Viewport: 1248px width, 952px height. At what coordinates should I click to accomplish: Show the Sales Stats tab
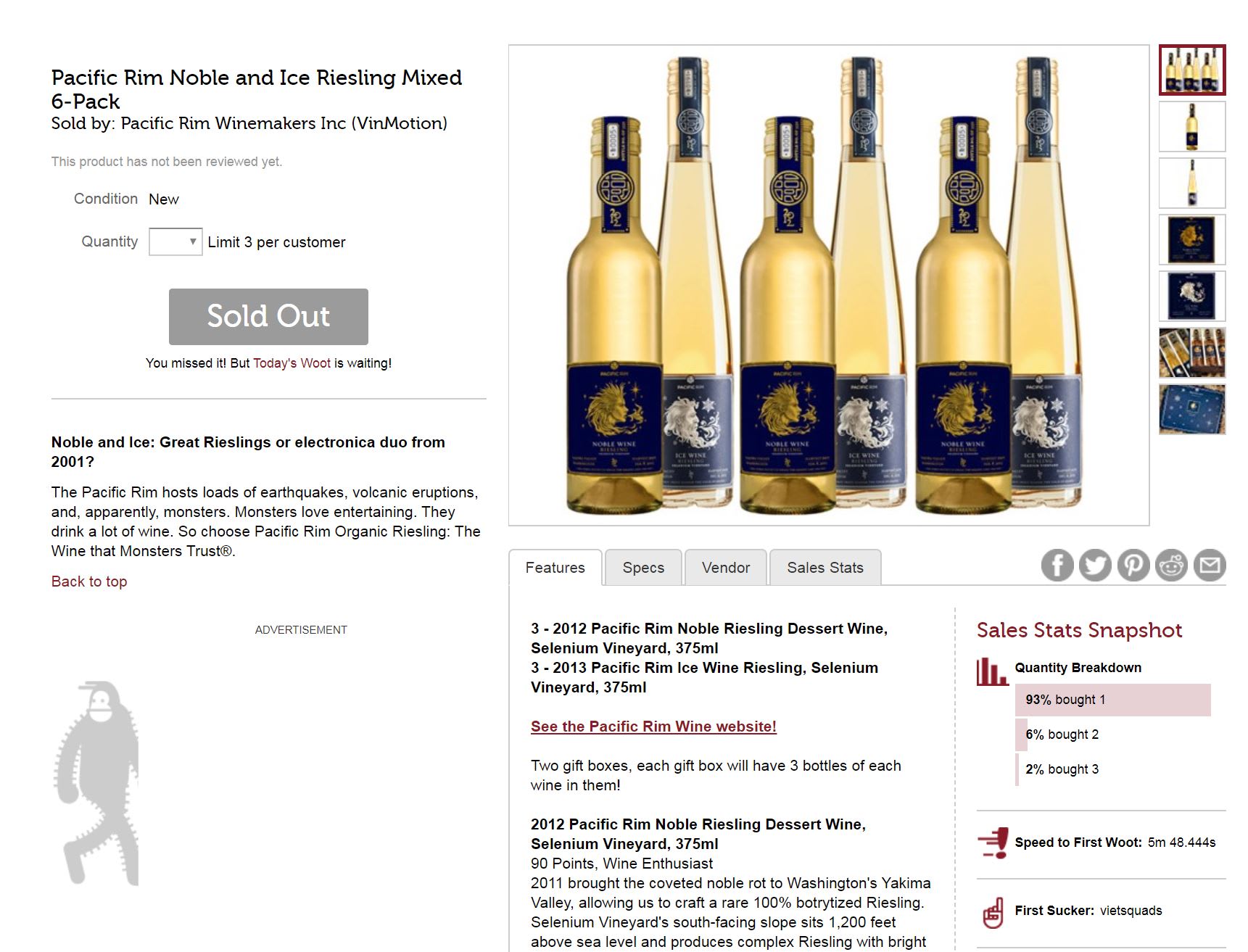click(825, 568)
